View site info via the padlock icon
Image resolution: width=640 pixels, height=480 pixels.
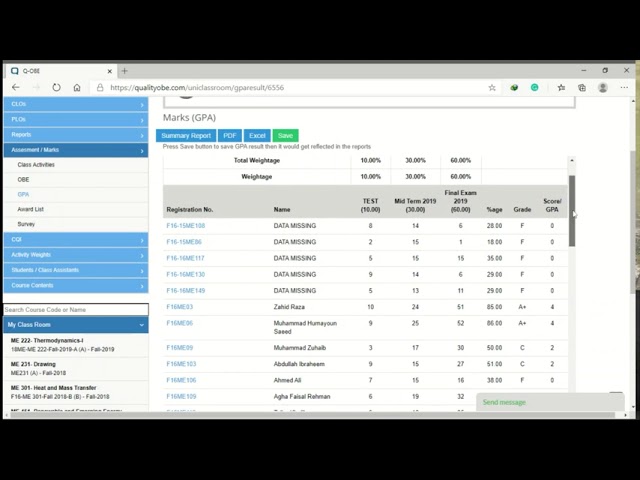[x=100, y=87]
